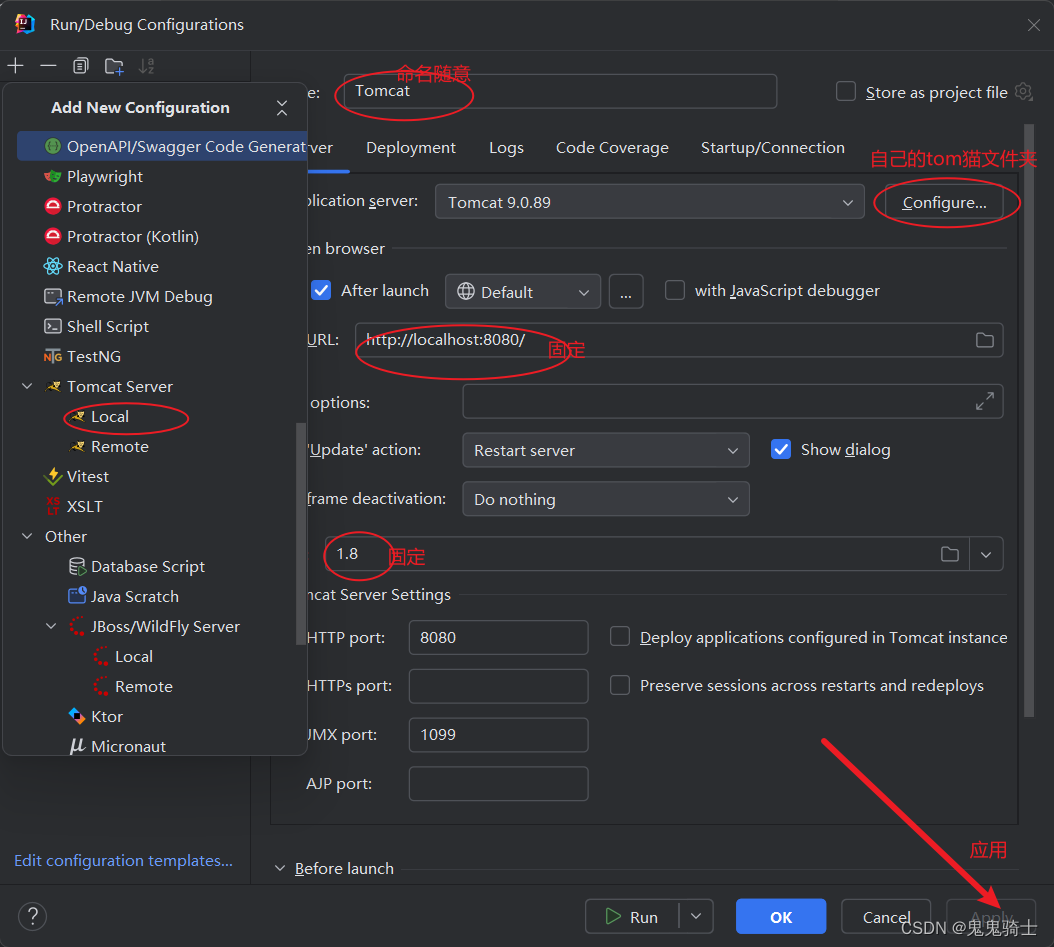Viewport: 1054px width, 947px height.
Task: Open the Do nothing frame deactivation dropdown
Action: (606, 499)
